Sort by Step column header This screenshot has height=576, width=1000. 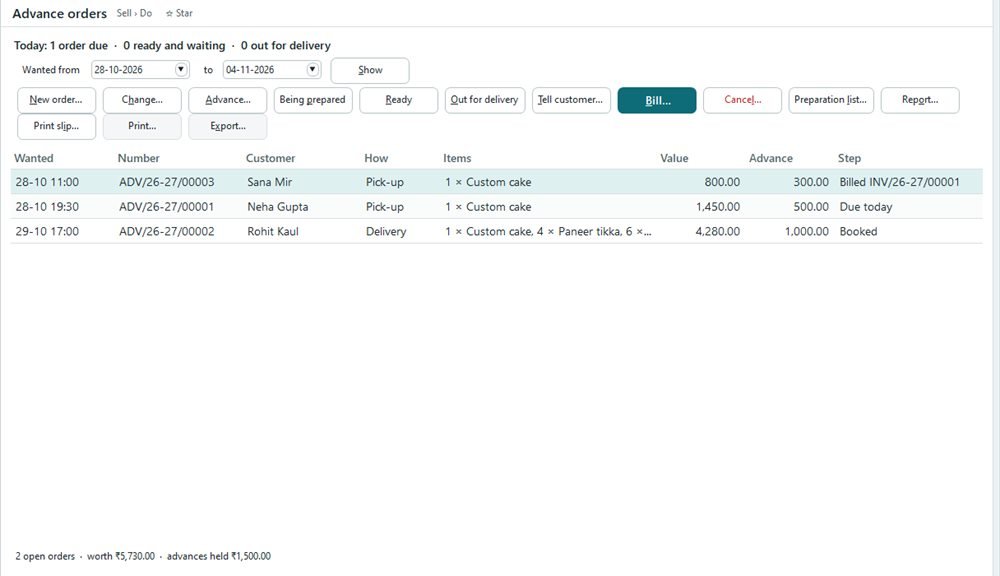pos(849,158)
